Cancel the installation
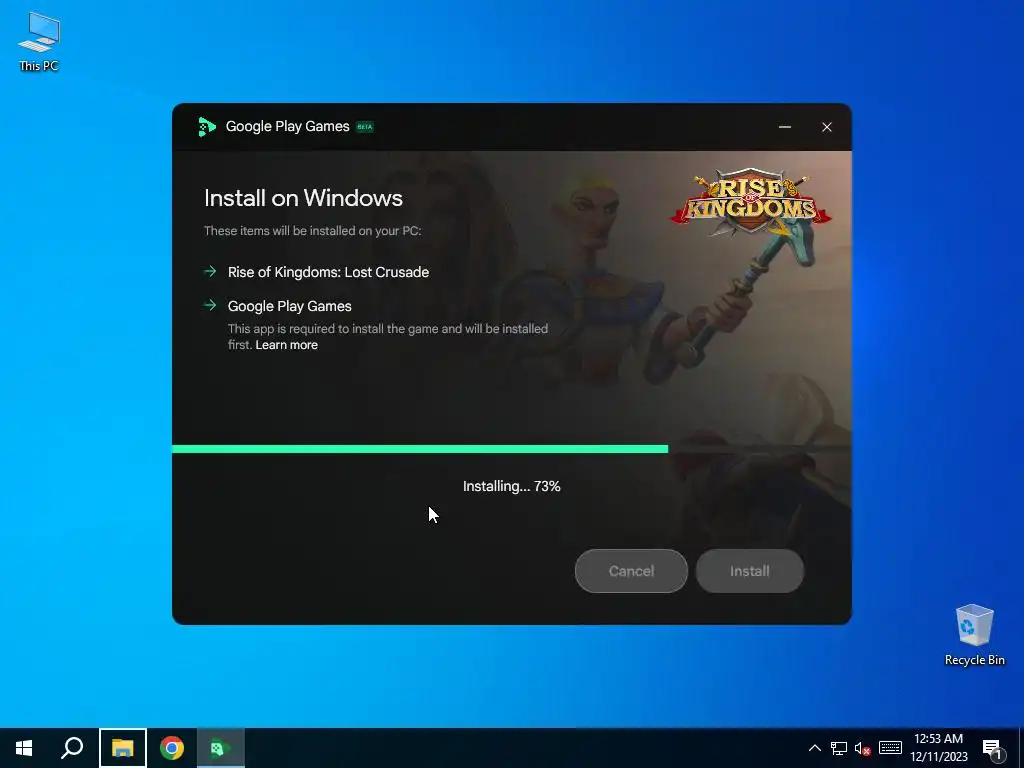The width and height of the screenshot is (1024, 768). [631, 571]
